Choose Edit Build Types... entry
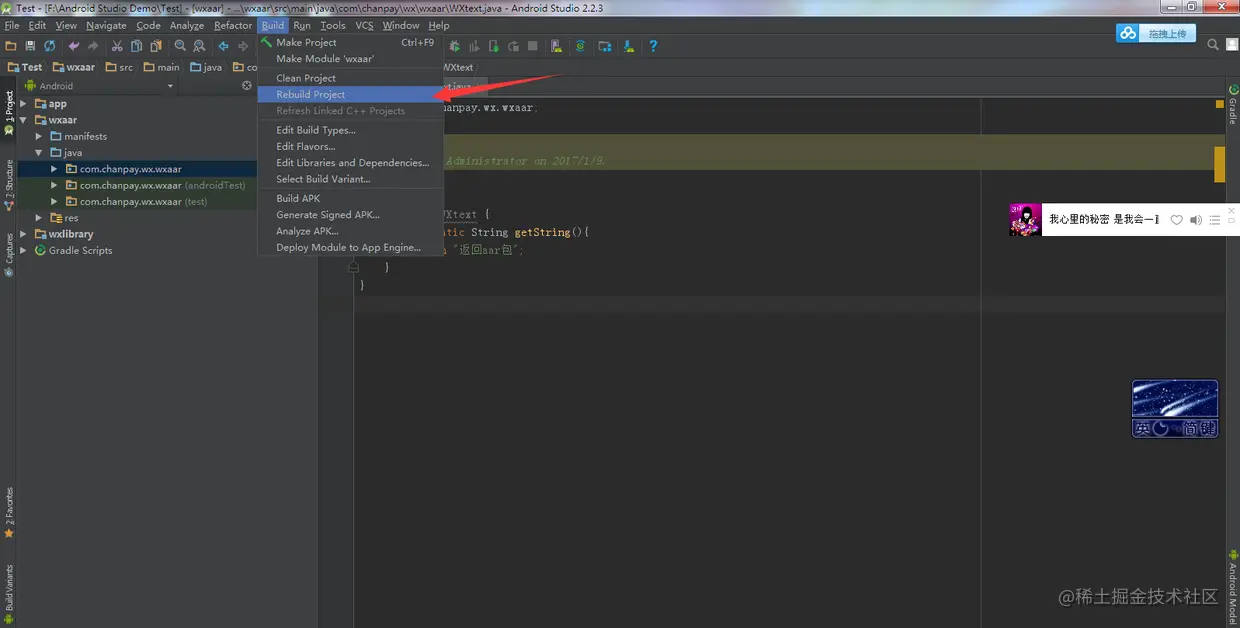 click(x=350, y=130)
